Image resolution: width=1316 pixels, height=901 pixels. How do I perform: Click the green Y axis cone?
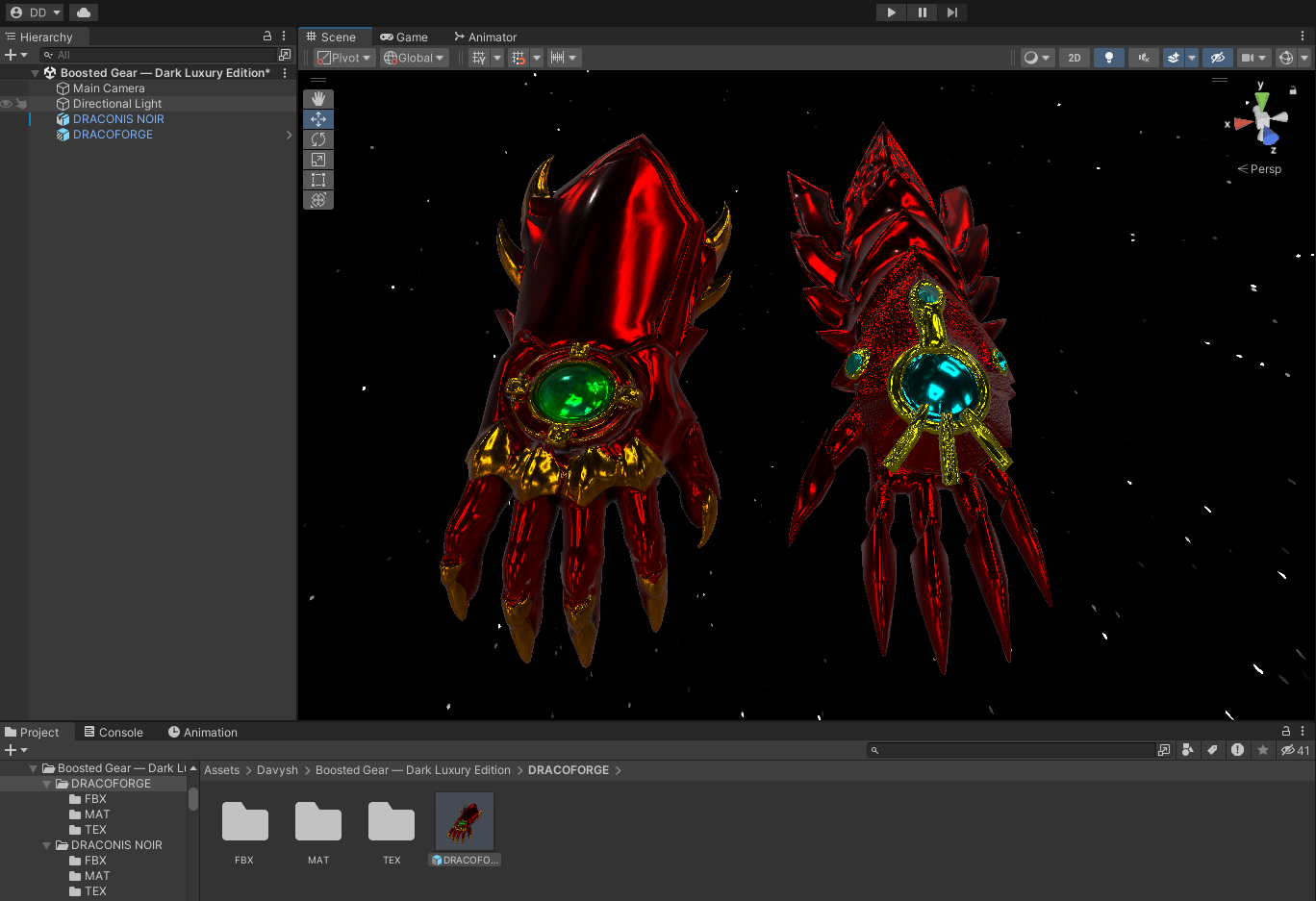(x=1261, y=99)
